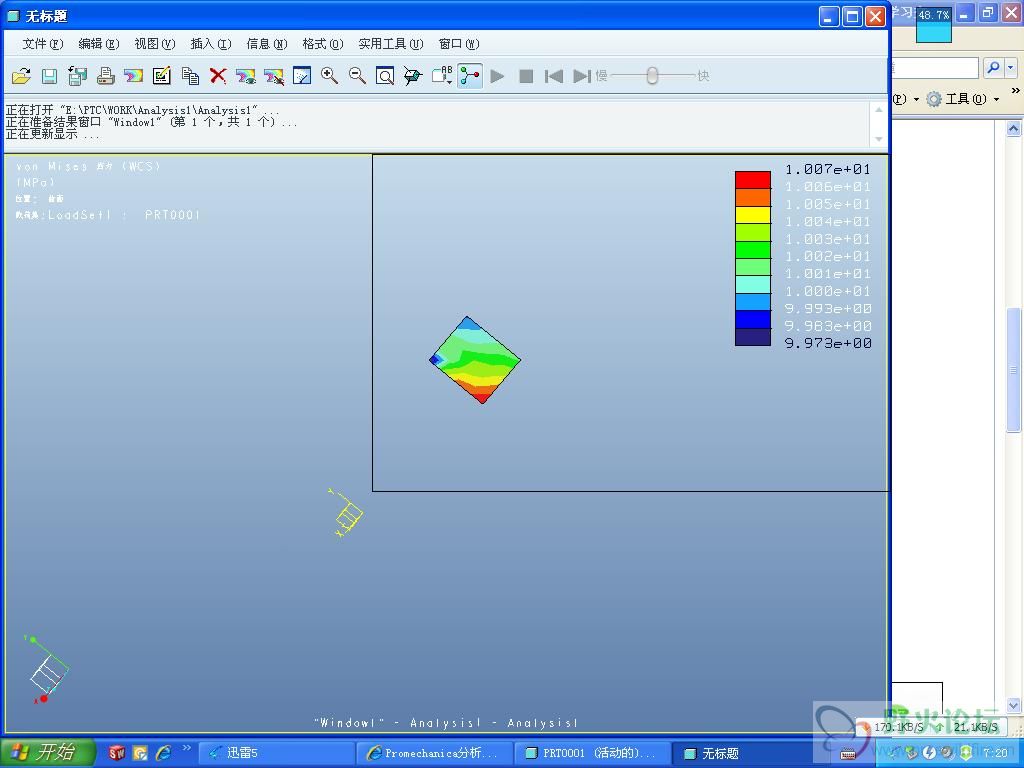Click the print icon in toolbar
The image size is (1024, 768).
105,76
